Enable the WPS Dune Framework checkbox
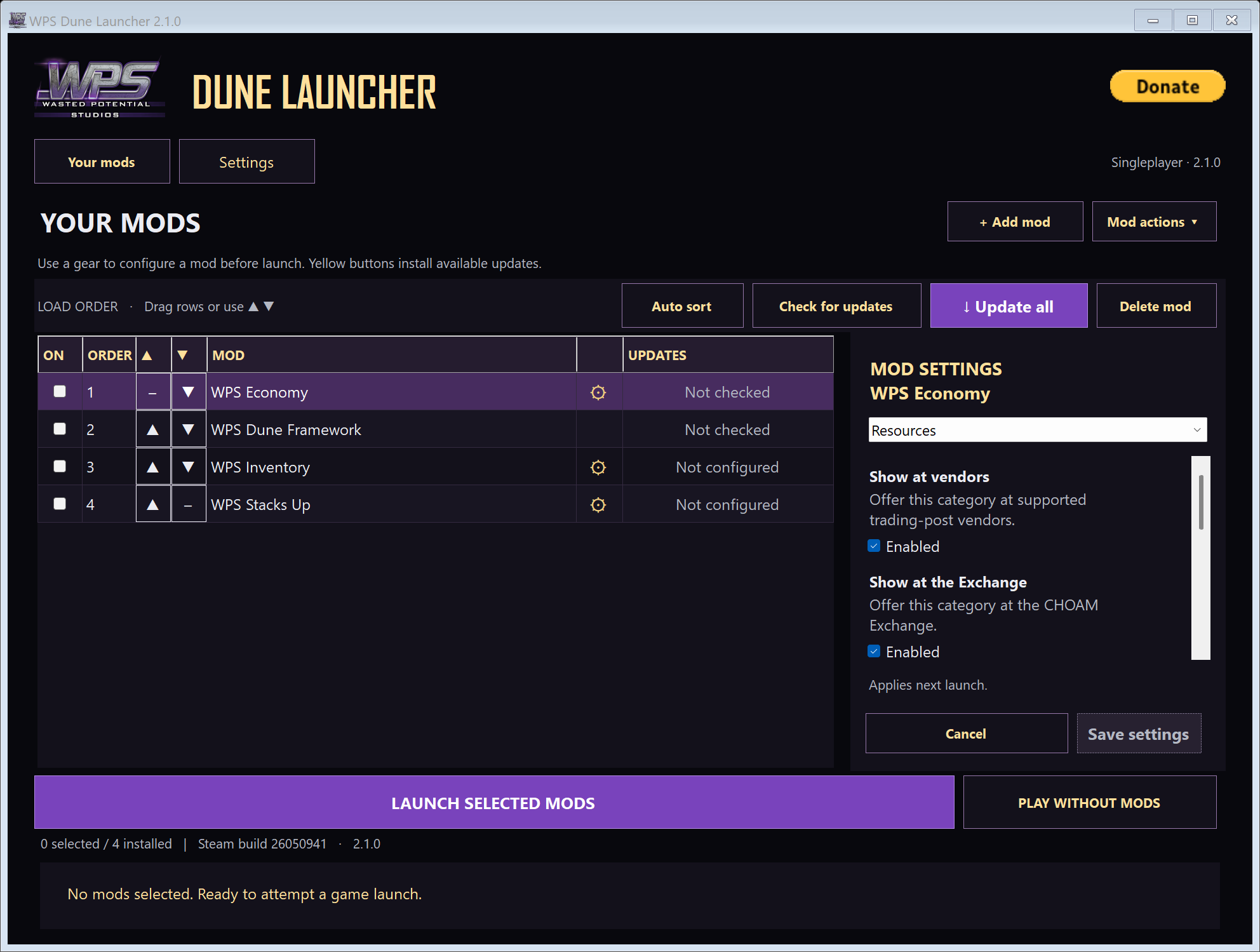The width and height of the screenshot is (1260, 952). click(60, 429)
